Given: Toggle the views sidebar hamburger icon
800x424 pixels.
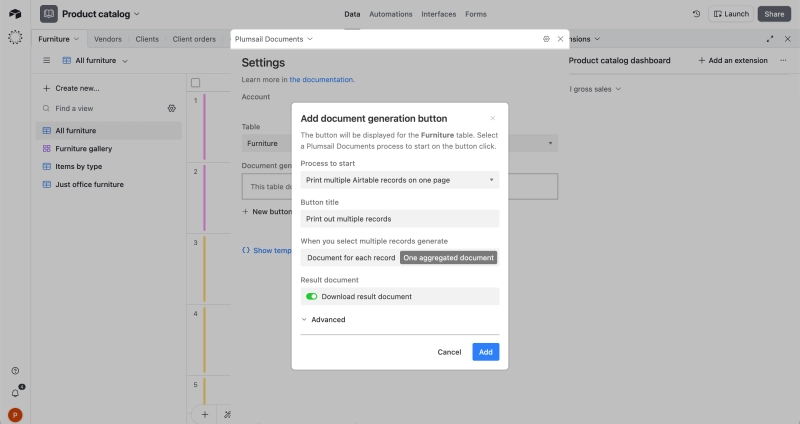Looking at the screenshot, I should point(46,60).
